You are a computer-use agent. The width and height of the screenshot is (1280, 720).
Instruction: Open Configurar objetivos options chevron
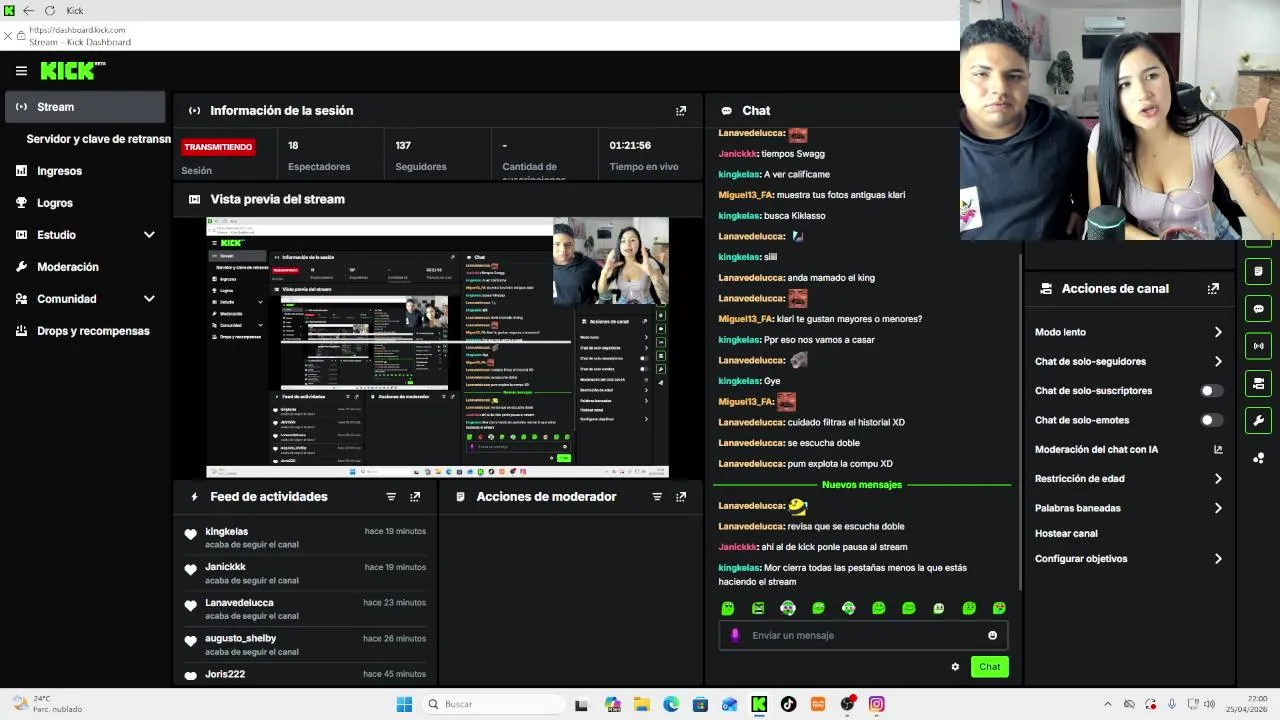1218,559
